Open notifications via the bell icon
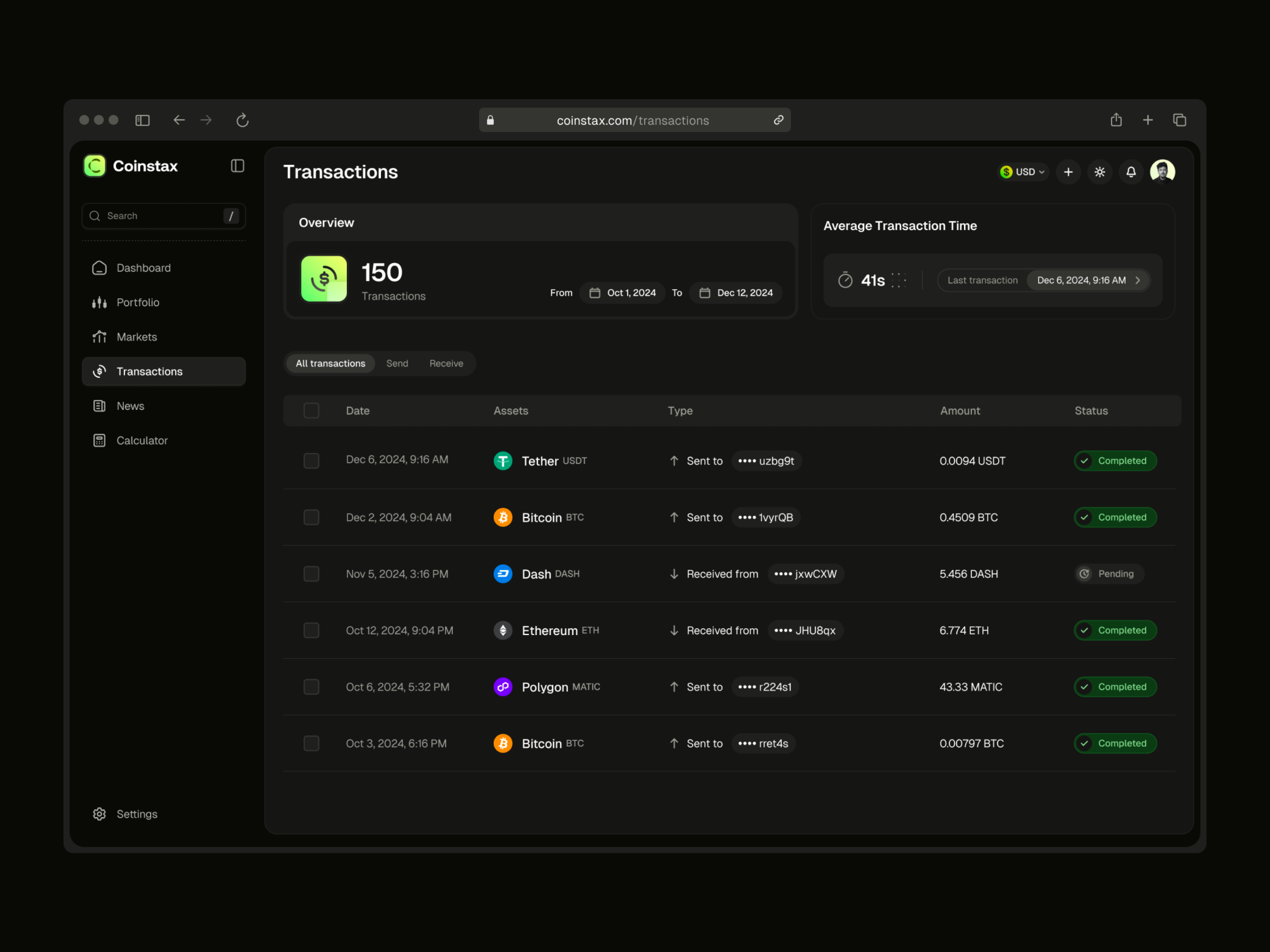The width and height of the screenshot is (1270, 952). (x=1130, y=172)
